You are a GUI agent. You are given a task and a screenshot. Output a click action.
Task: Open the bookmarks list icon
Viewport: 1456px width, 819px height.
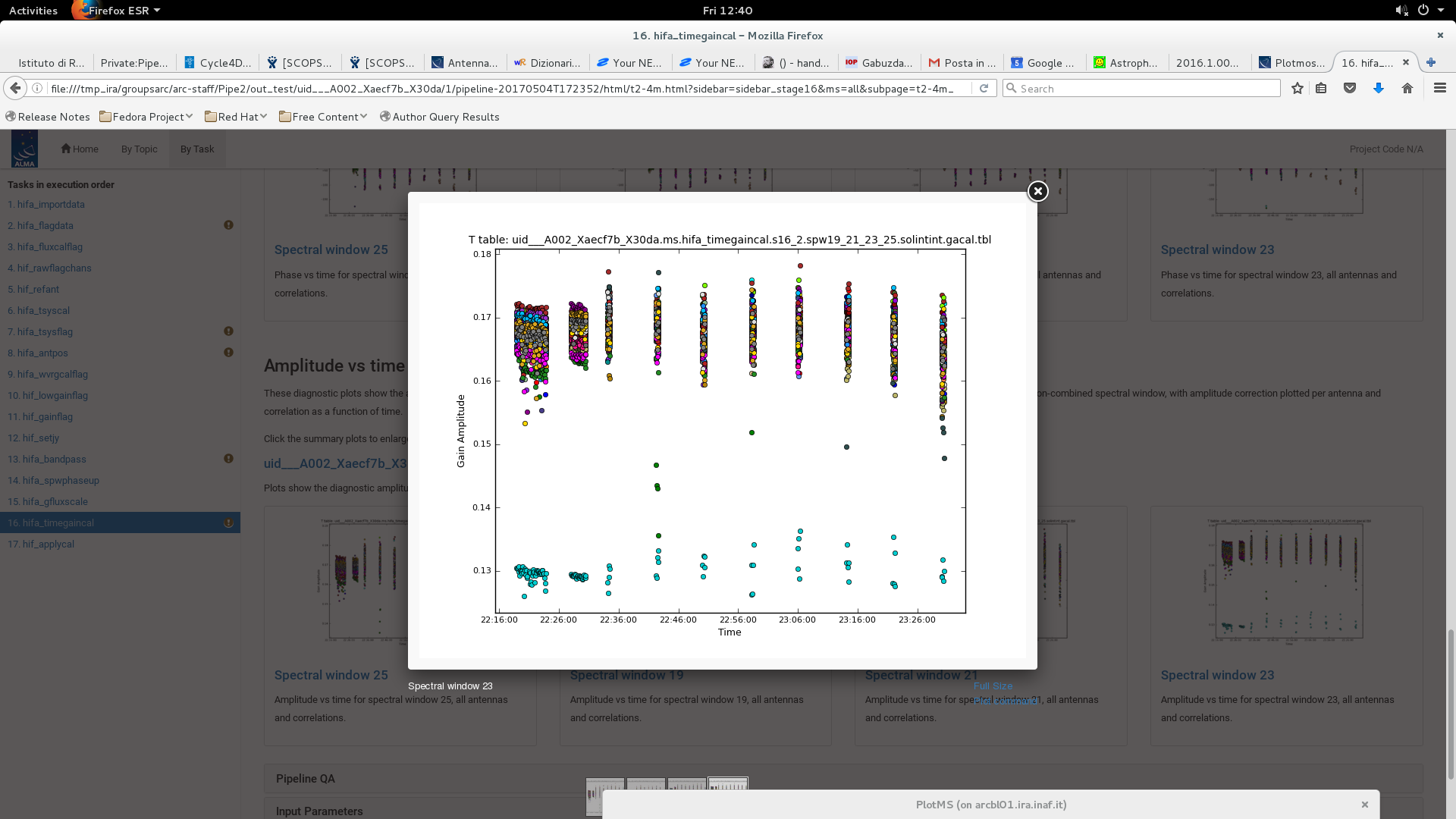[1321, 88]
